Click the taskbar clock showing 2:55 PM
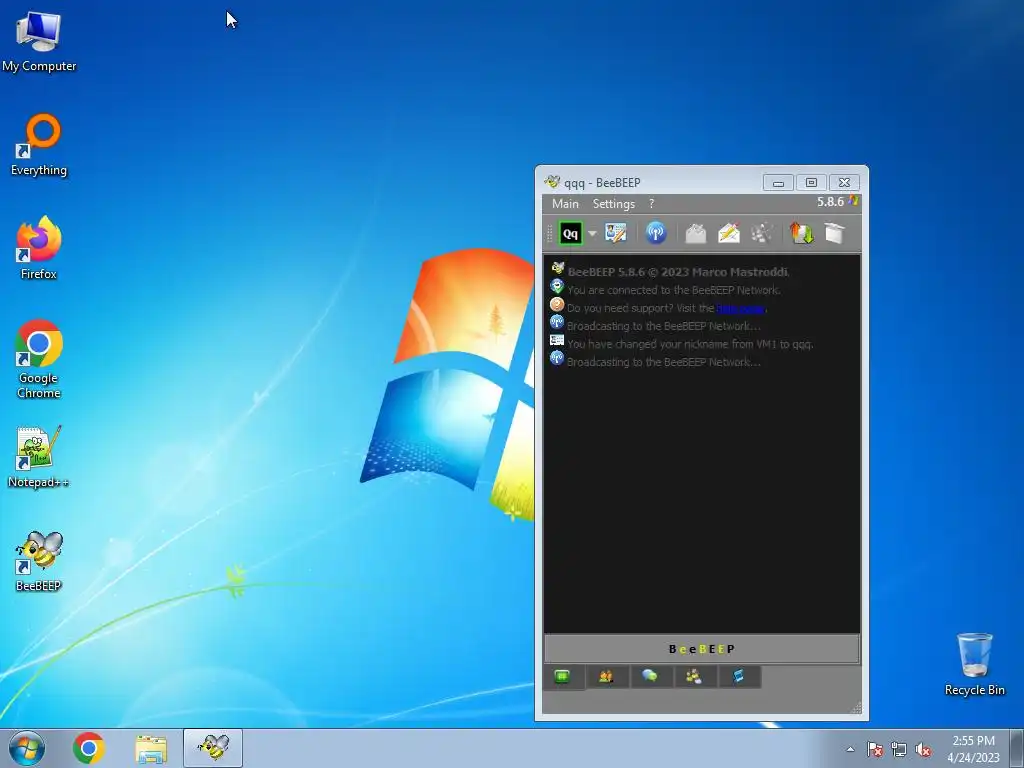The image size is (1024, 768). 973,748
